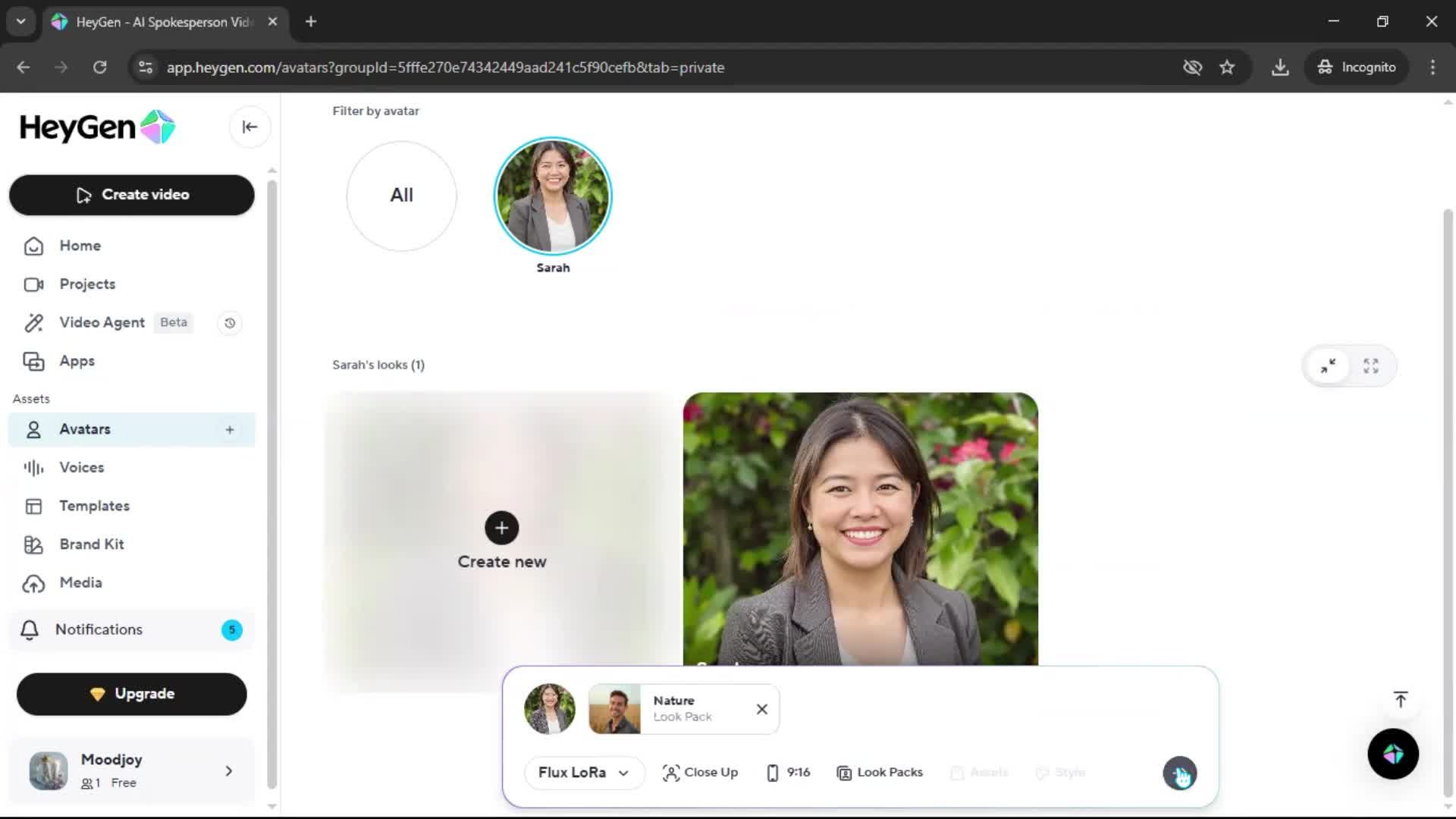This screenshot has height=819, width=1456.
Task: Select the All avatar filter
Action: click(x=401, y=196)
